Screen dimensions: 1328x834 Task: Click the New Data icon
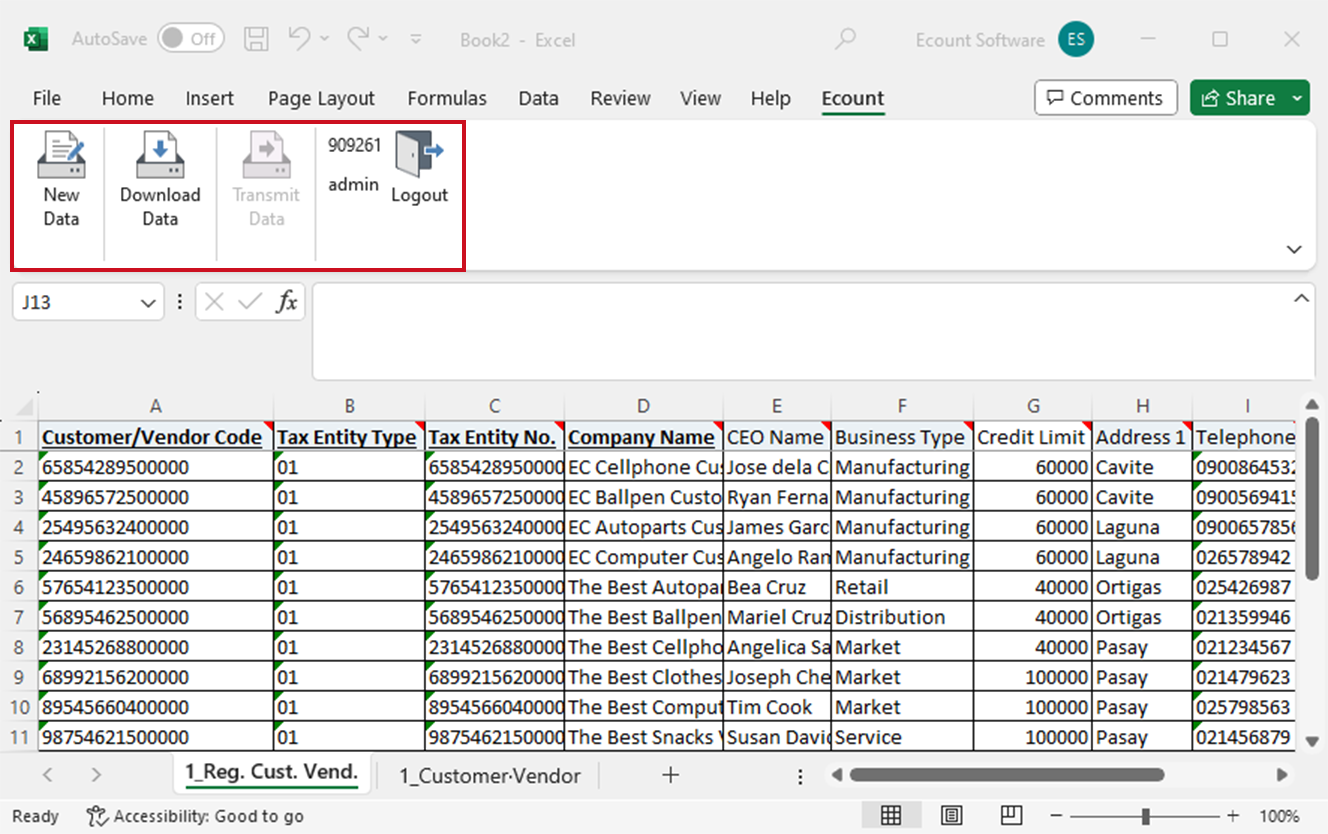(x=61, y=156)
